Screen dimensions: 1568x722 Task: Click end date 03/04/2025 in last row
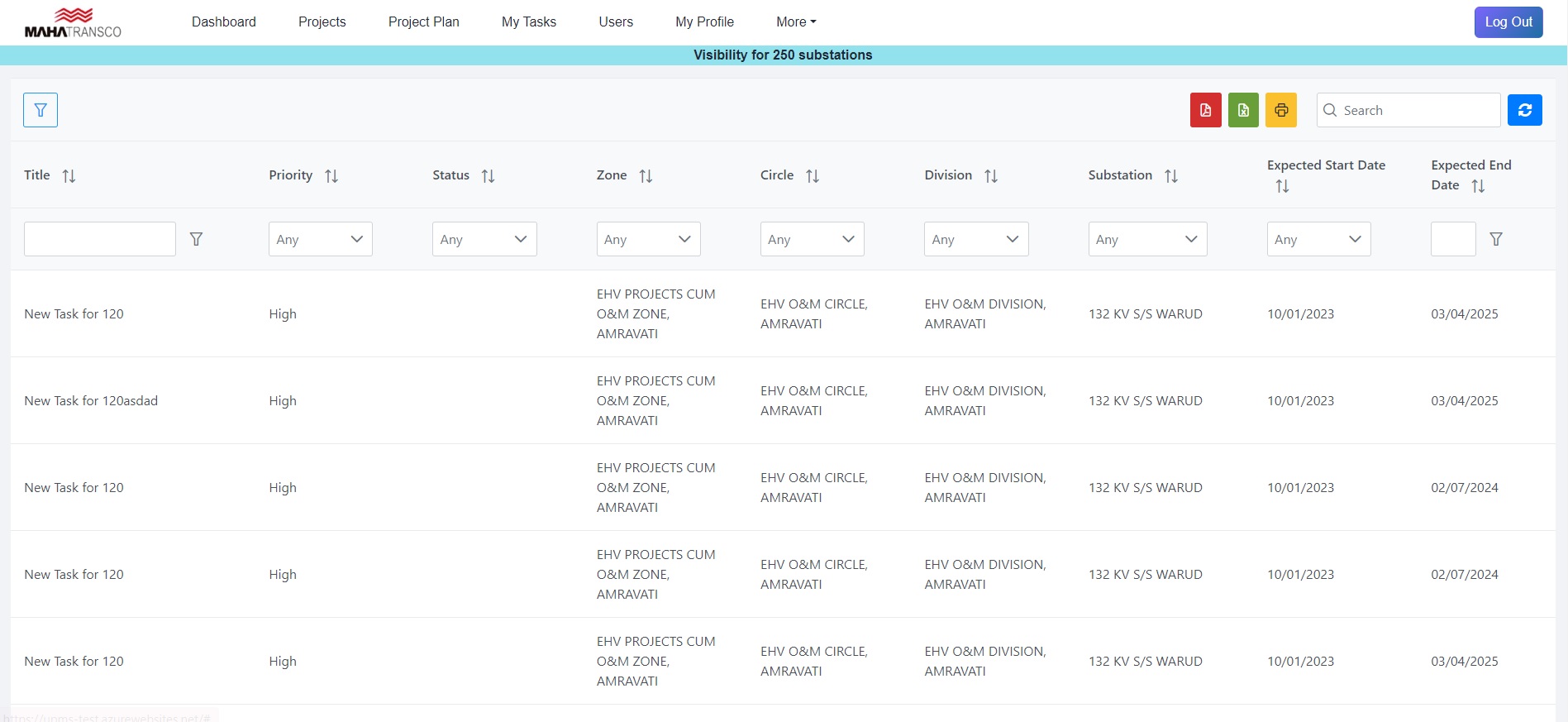tap(1465, 662)
